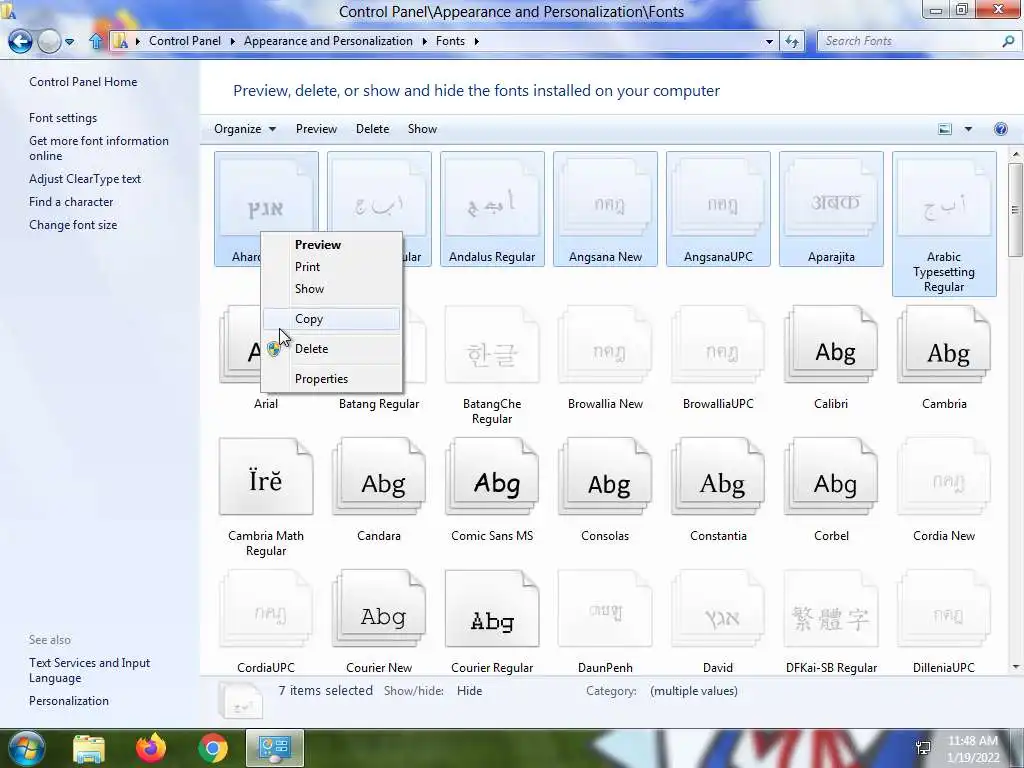Viewport: 1024px width, 768px height.
Task: Select Control Panel in the address breadcrumb
Action: (185, 41)
